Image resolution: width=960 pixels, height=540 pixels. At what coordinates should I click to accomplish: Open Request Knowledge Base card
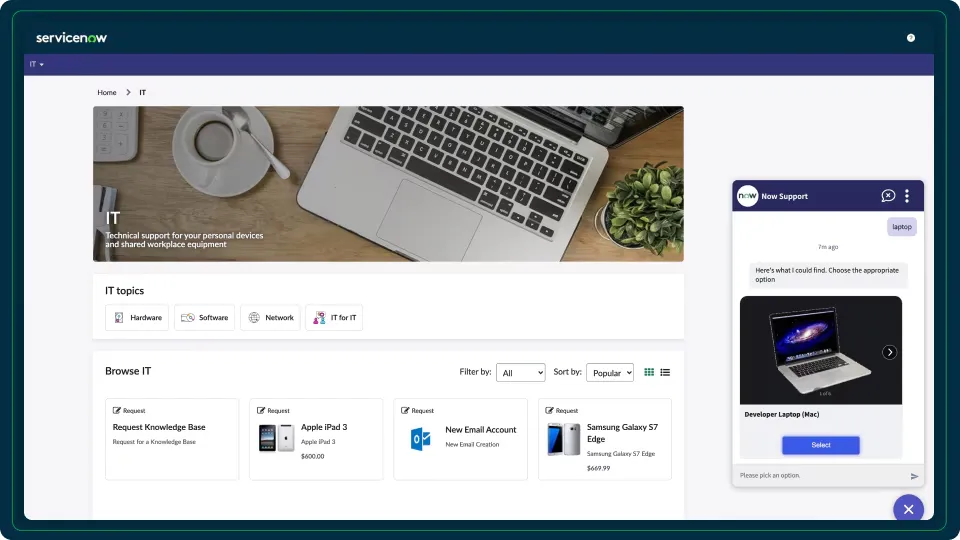coord(172,439)
